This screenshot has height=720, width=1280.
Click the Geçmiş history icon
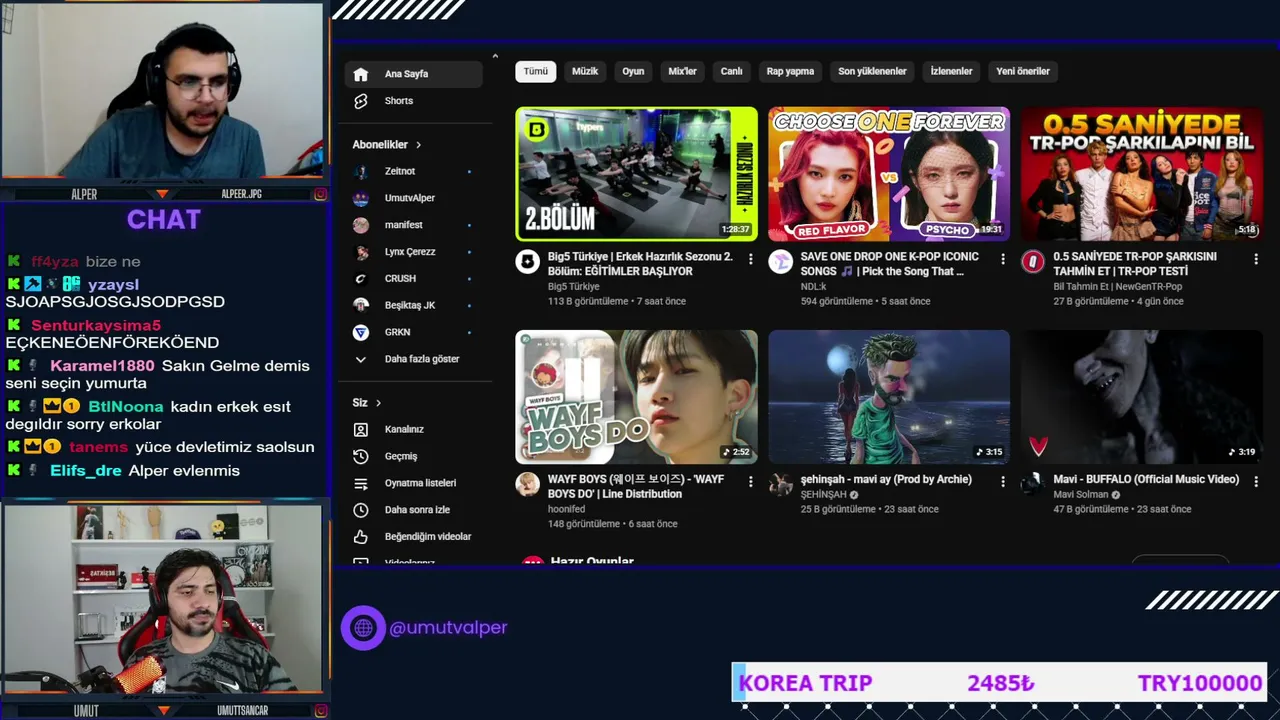click(361, 456)
